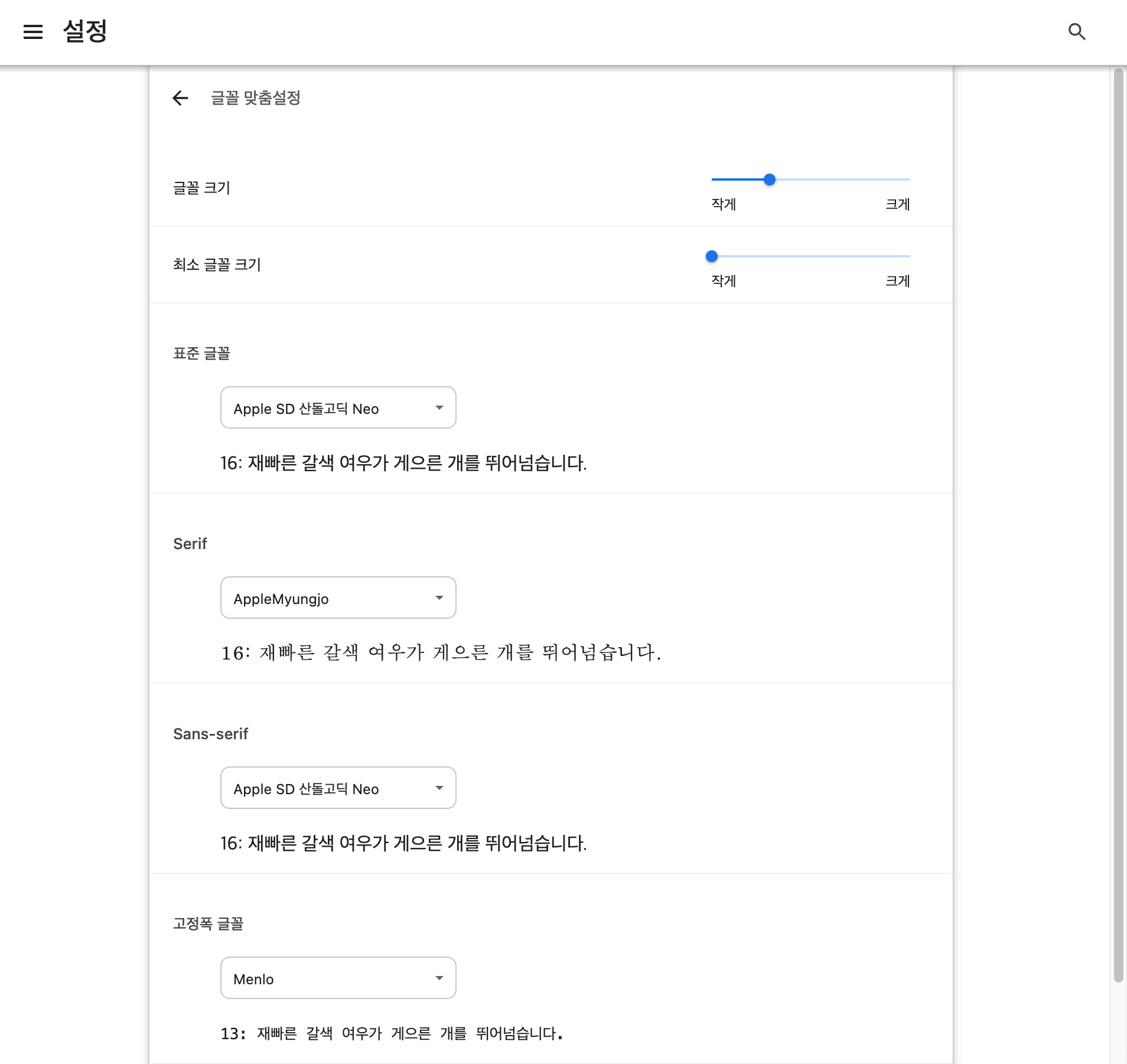Click the 최소 글꼴 크기 label
The height and width of the screenshot is (1064, 1127).
(217, 265)
